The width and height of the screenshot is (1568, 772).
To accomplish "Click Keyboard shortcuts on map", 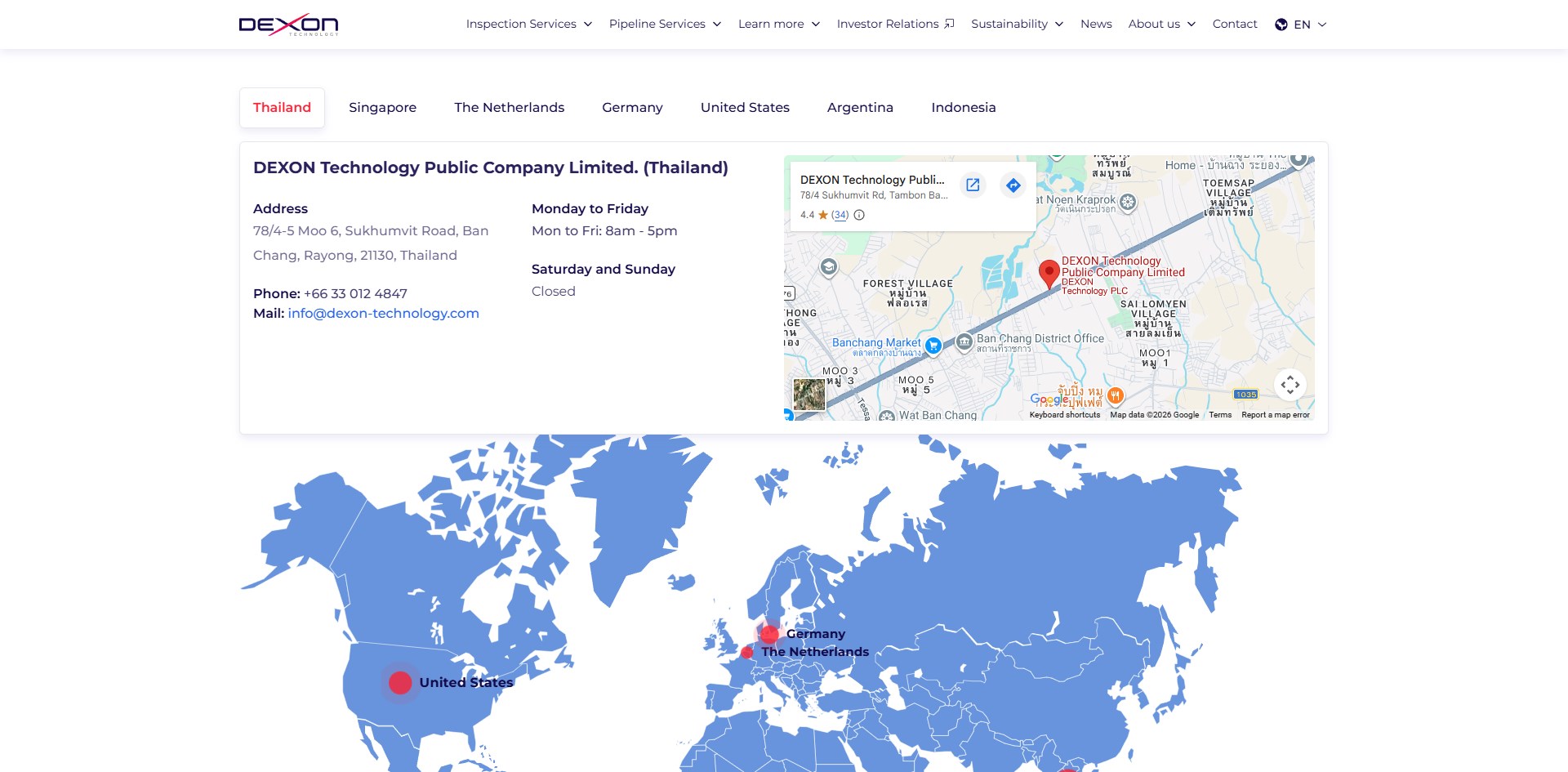I will 1065,415.
